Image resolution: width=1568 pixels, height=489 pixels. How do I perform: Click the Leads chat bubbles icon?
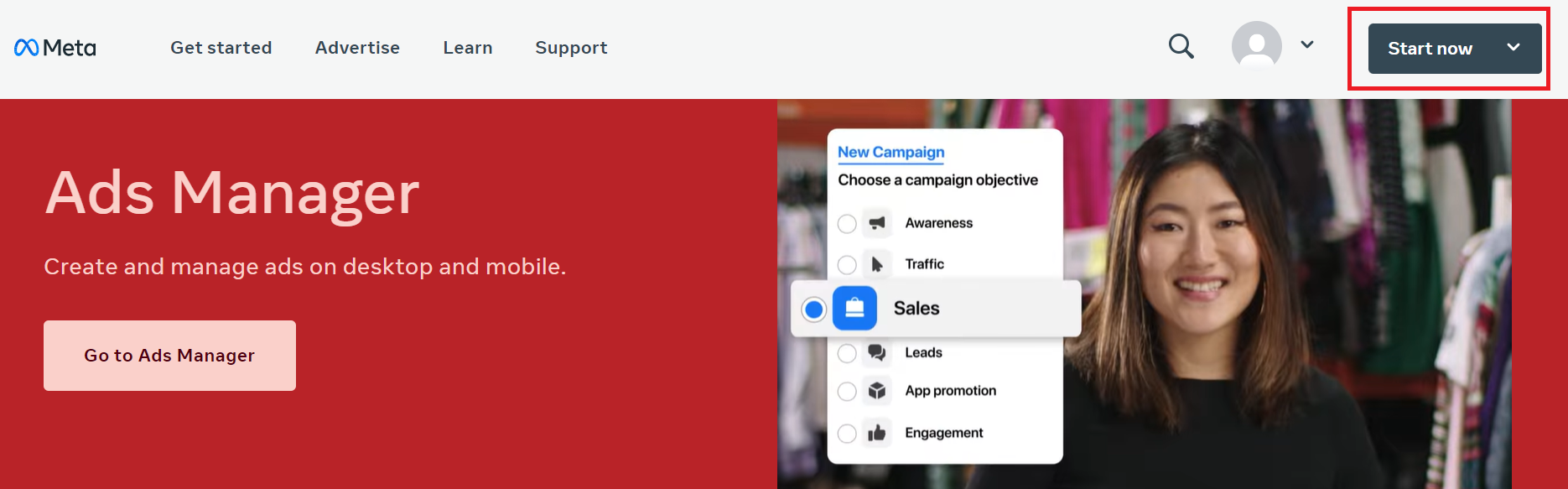coord(877,352)
